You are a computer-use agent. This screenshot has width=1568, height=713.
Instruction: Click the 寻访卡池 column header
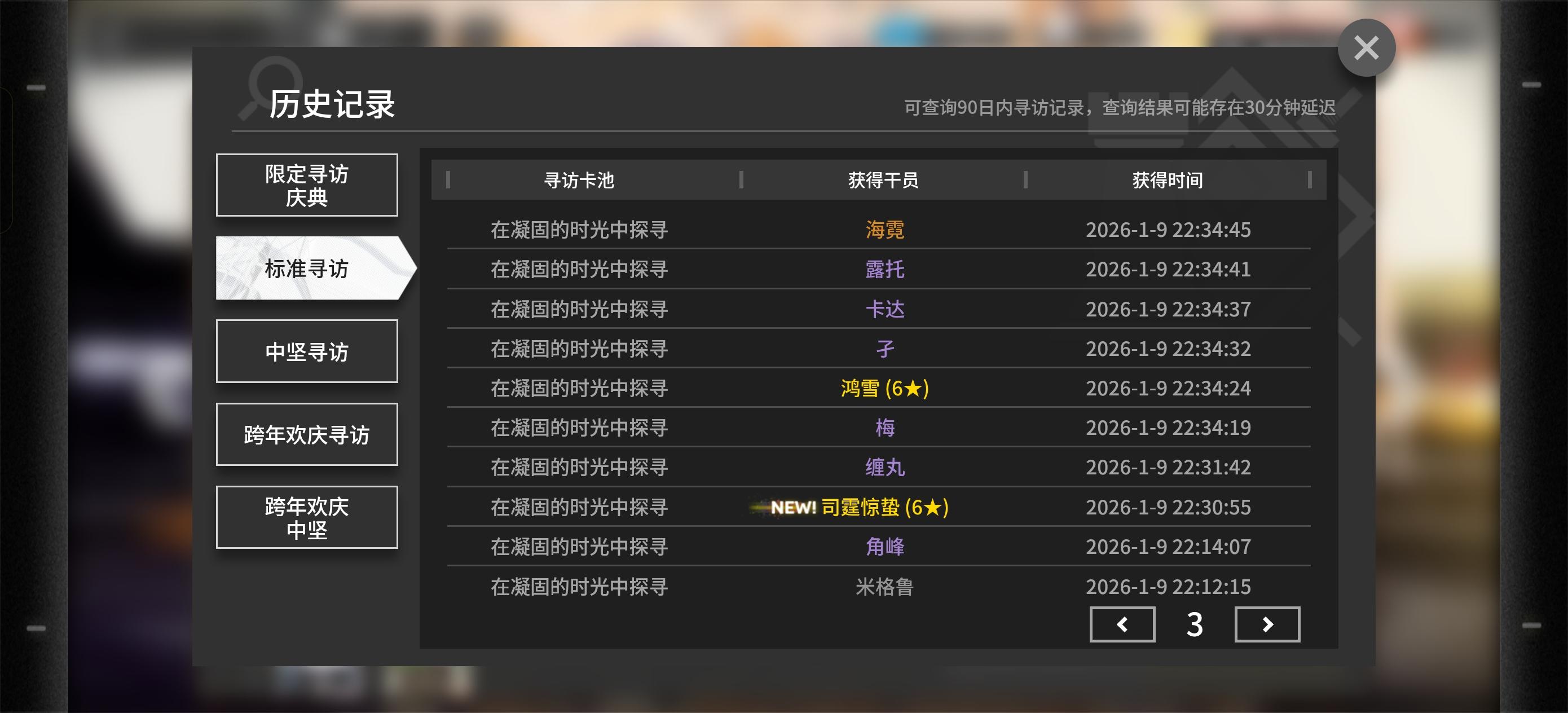pyautogui.click(x=579, y=181)
